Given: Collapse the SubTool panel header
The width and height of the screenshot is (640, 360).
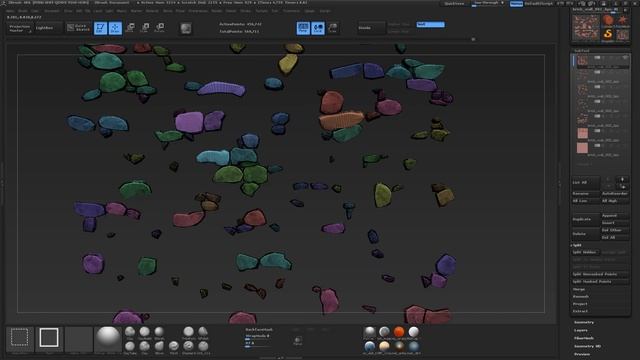Looking at the screenshot, I should 582,51.
